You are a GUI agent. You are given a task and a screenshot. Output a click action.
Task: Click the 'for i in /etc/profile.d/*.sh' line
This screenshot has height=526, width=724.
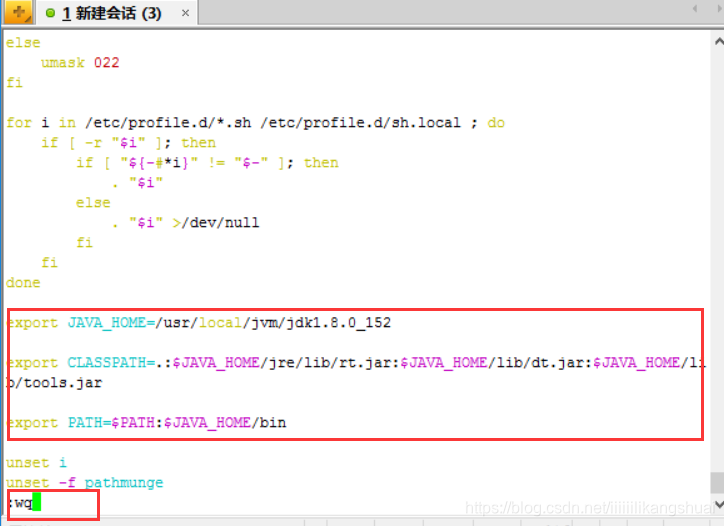coord(255,122)
